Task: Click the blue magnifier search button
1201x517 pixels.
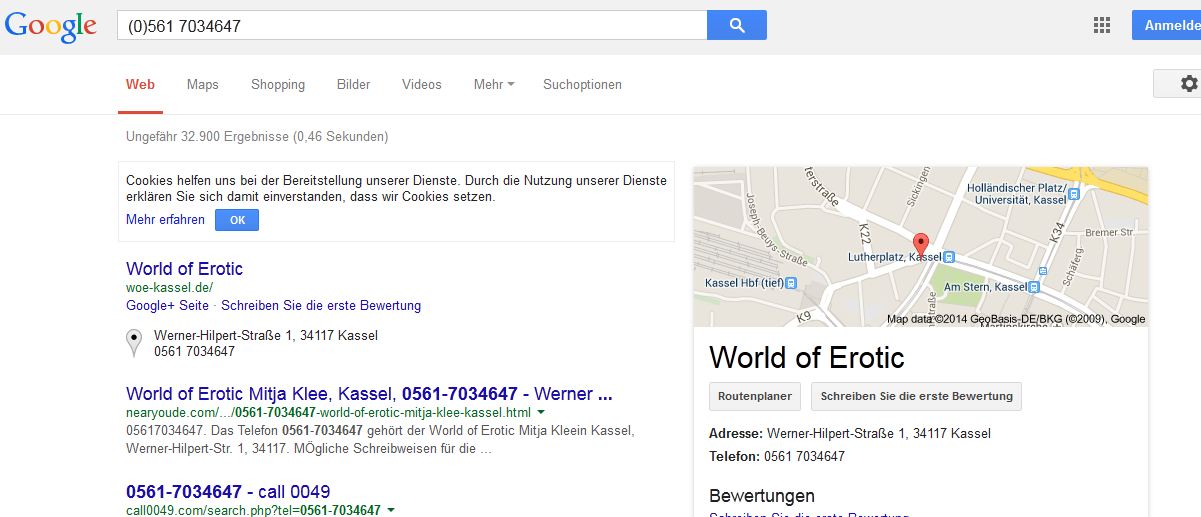Action: (x=737, y=26)
